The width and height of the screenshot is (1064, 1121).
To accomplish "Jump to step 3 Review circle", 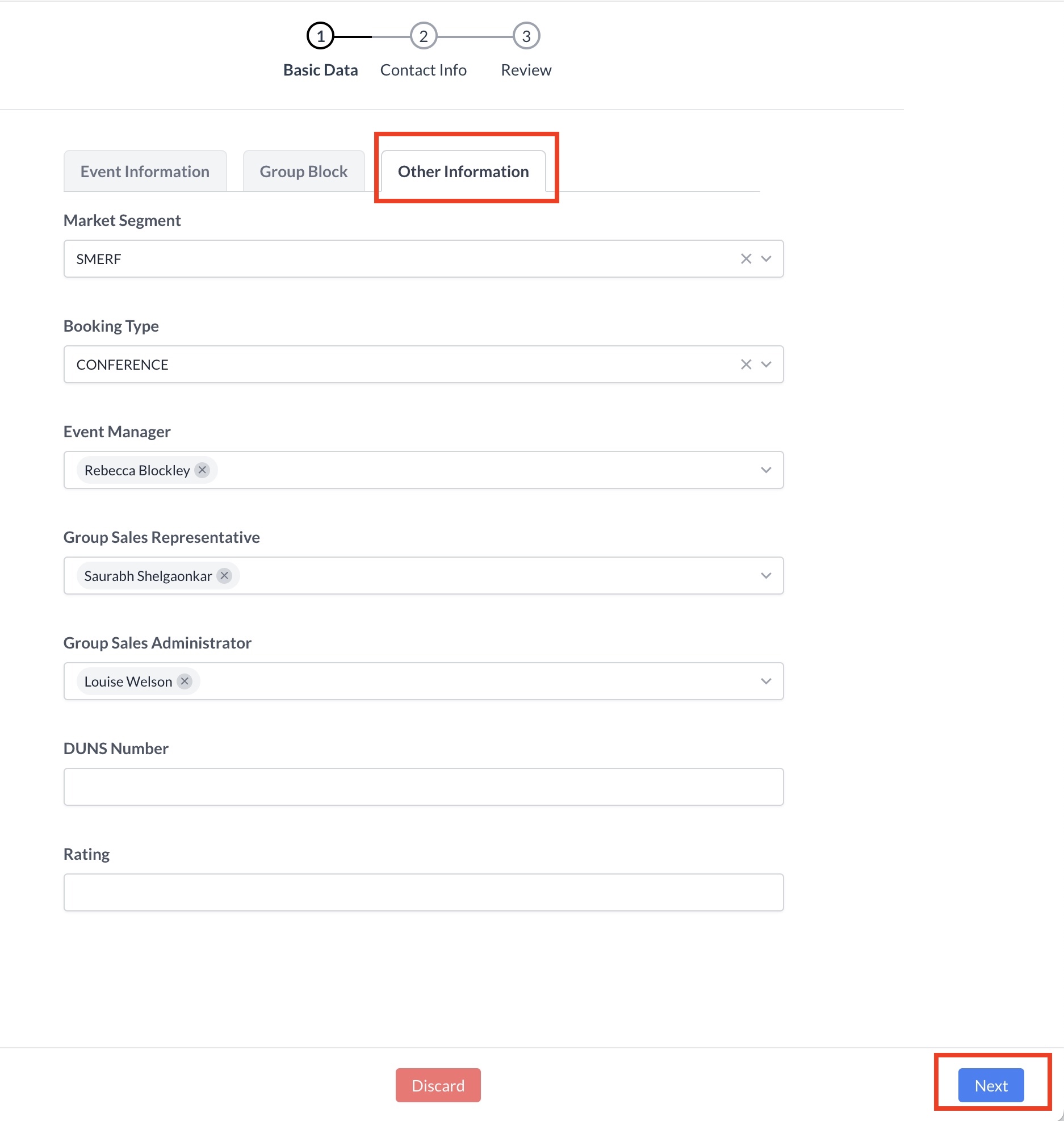I will pos(526,36).
